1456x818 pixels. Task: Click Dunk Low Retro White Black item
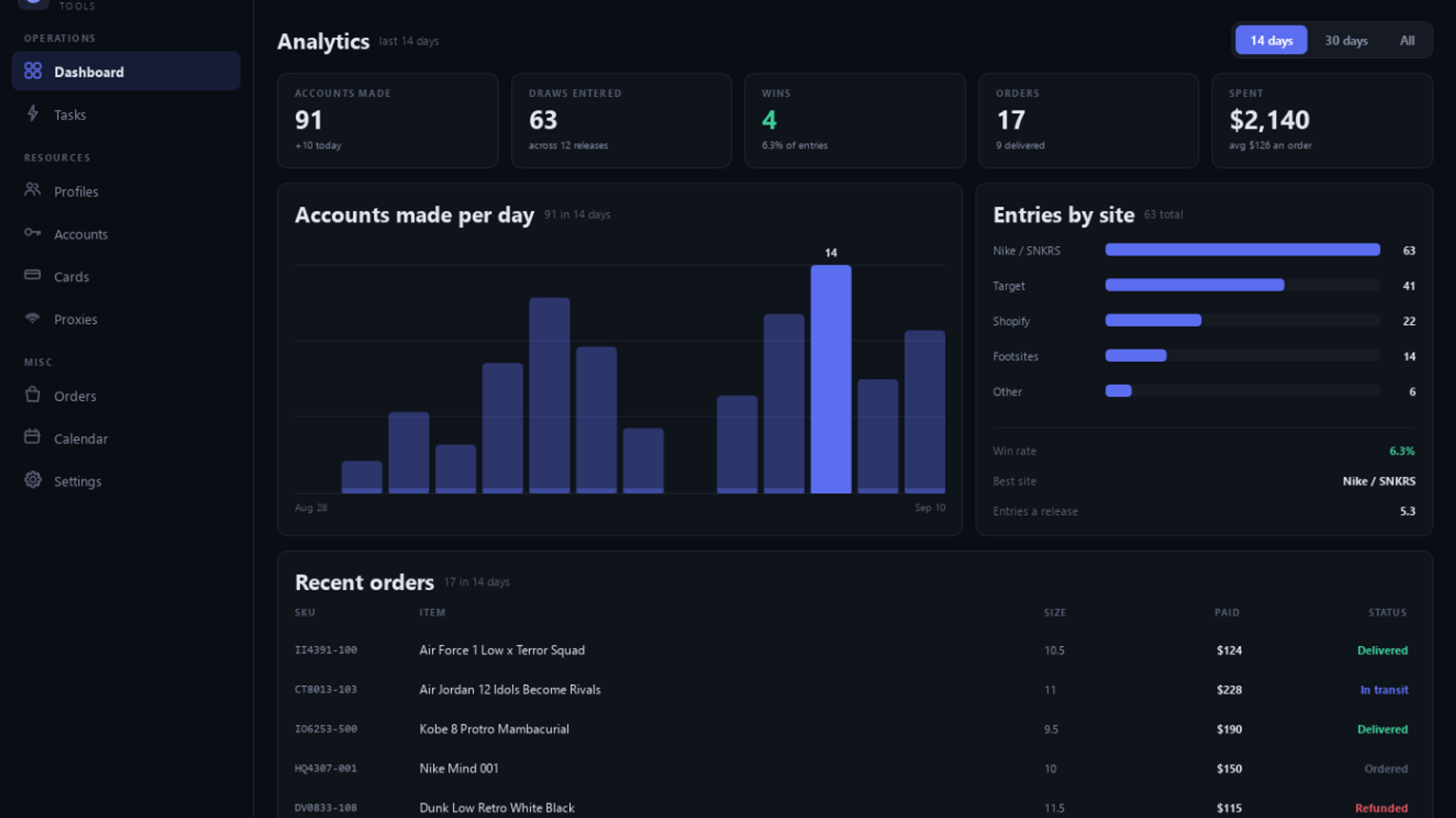coord(497,808)
